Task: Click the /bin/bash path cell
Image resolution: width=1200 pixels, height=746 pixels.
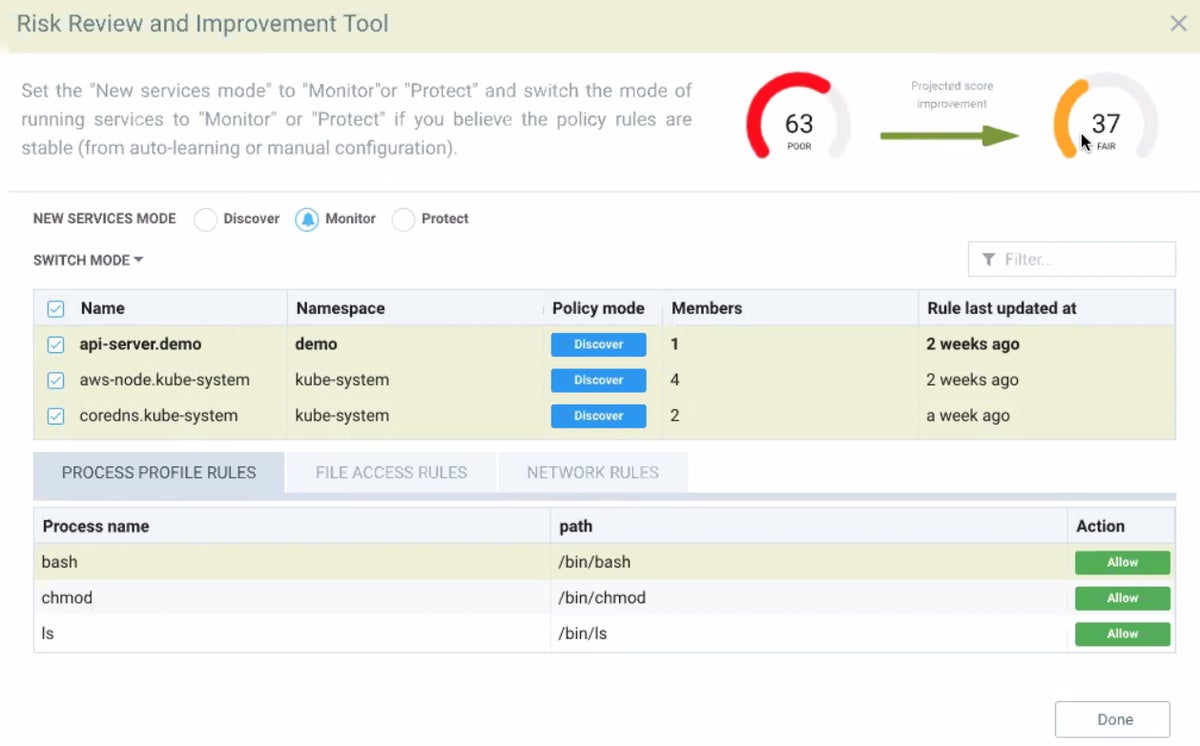Action: point(594,562)
